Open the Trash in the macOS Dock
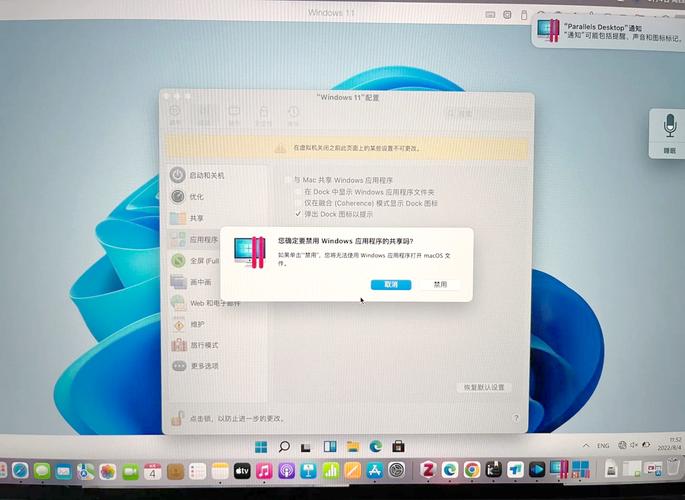 (x=674, y=468)
